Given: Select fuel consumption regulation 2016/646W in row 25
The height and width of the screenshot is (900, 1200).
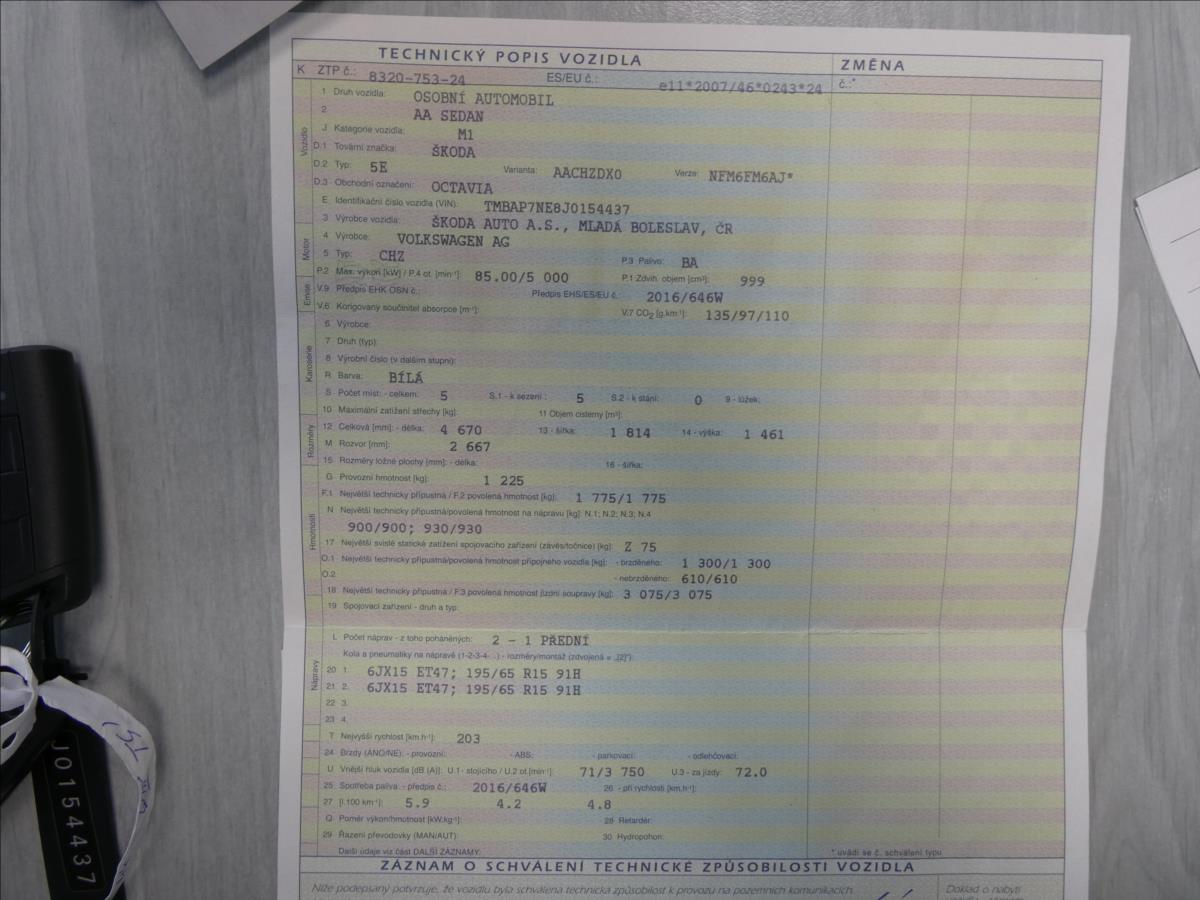Looking at the screenshot, I should (x=509, y=788).
